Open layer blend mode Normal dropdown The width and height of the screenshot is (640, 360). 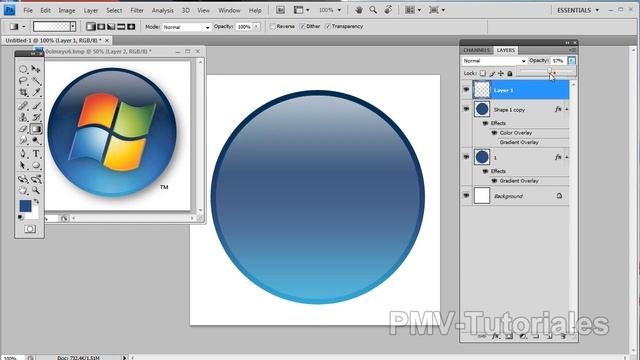(494, 61)
